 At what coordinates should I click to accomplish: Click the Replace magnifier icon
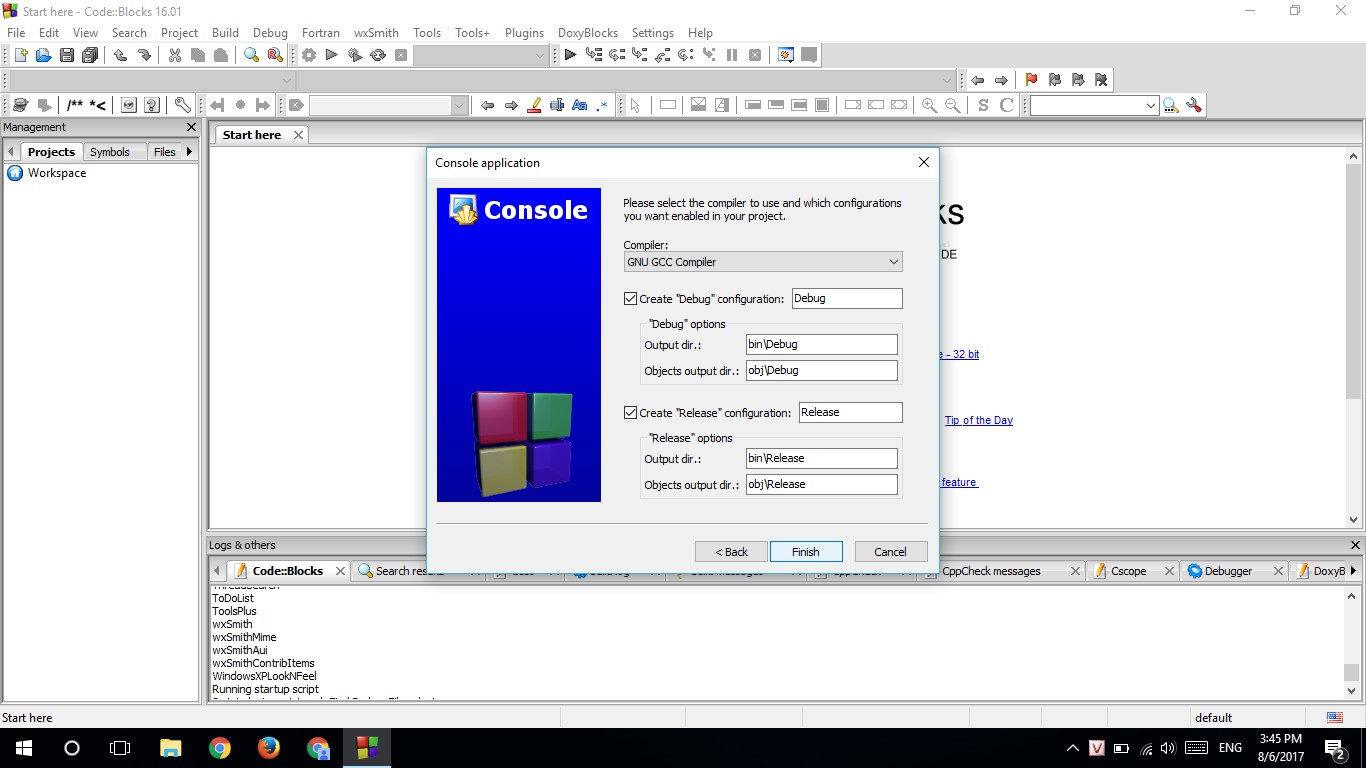point(275,55)
